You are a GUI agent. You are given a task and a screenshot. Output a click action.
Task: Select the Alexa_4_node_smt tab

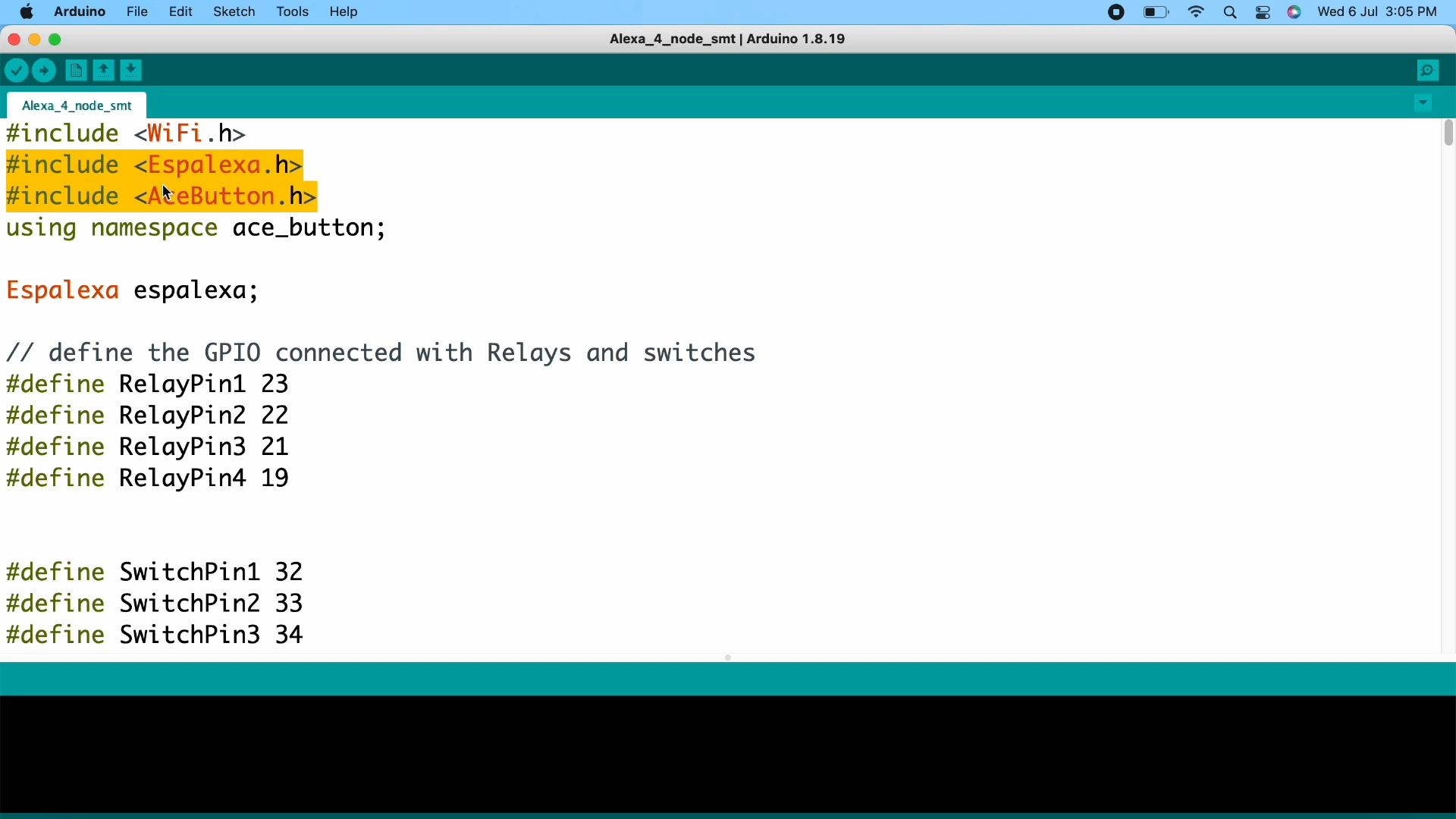(x=77, y=105)
